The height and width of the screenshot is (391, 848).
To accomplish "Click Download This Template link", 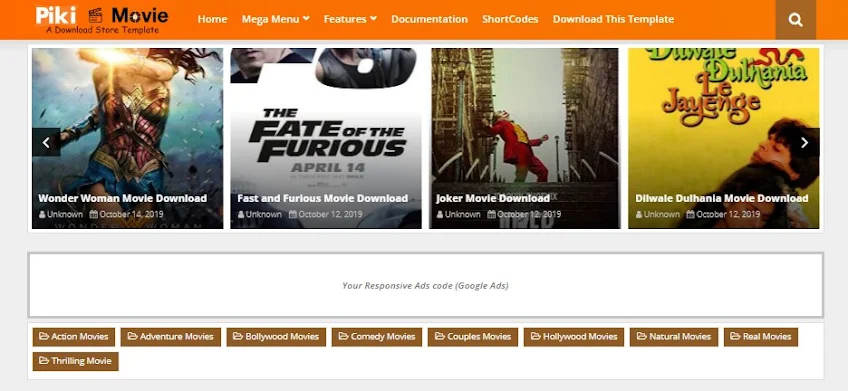I will click(613, 19).
